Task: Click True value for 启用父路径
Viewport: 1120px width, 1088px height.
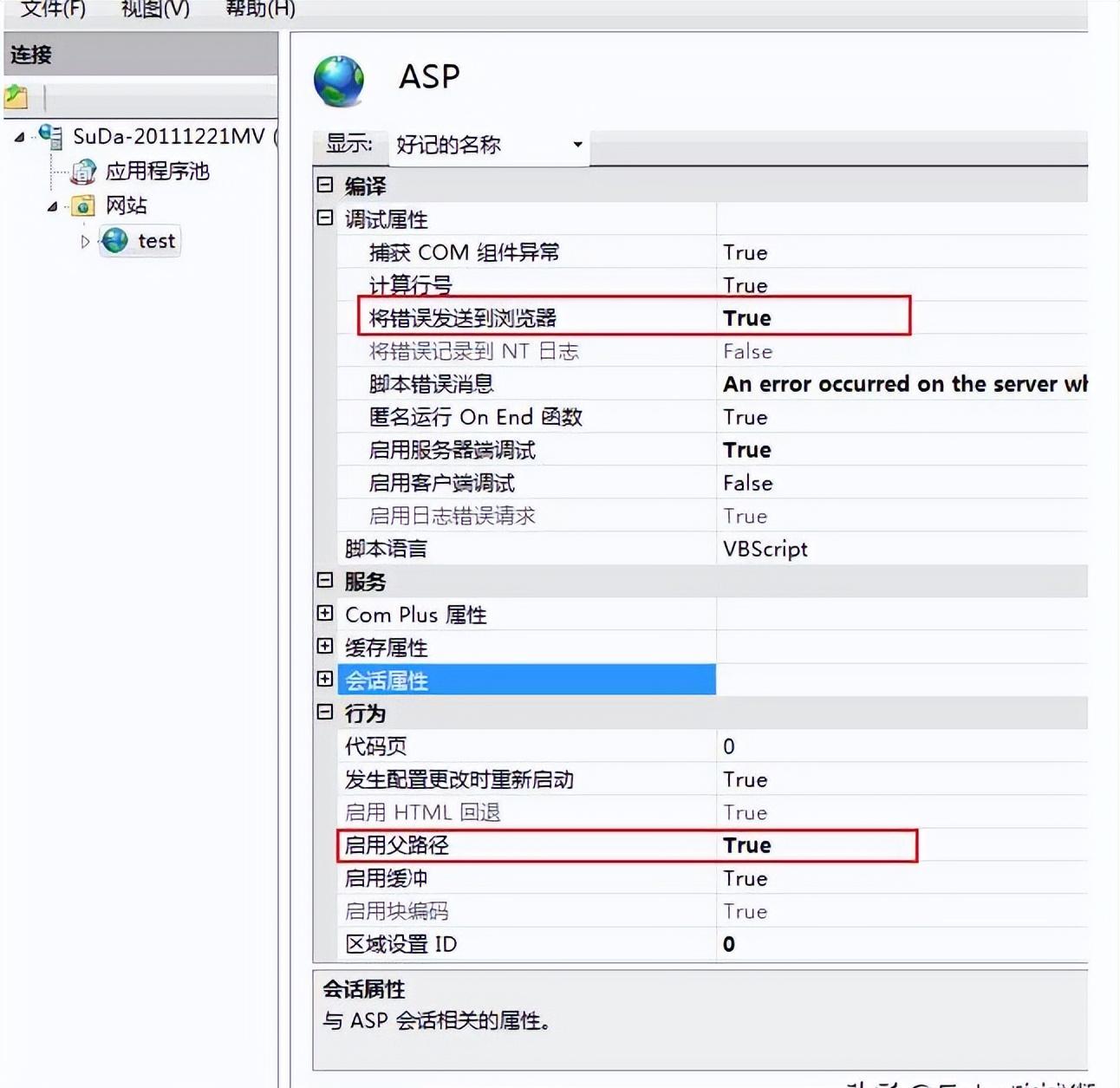Action: [747, 845]
